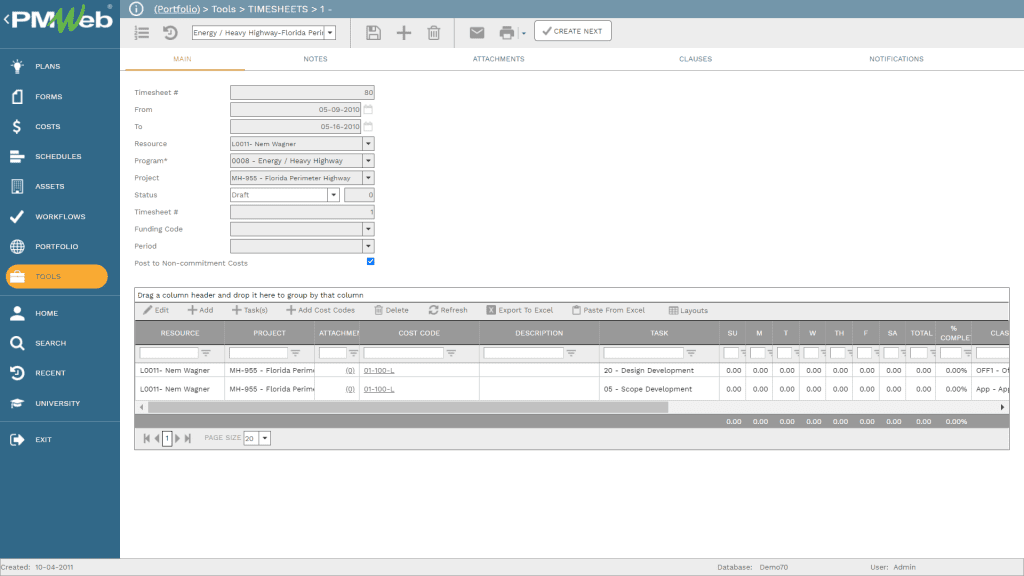The image size is (1024, 576).
Task: Open the Plans sidebar section
Action: (47, 66)
